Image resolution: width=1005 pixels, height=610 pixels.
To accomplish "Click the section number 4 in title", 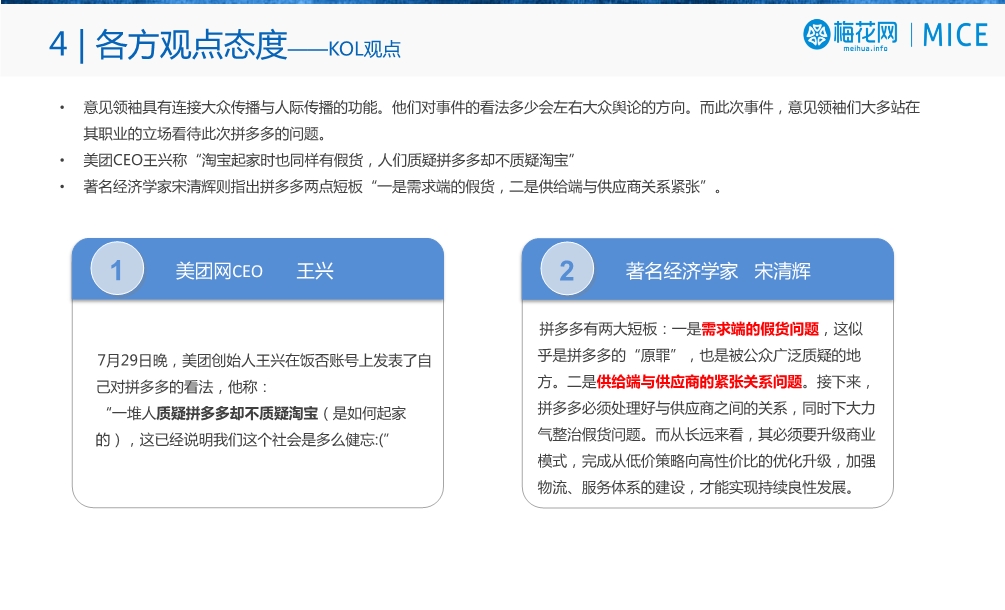I will [58, 45].
